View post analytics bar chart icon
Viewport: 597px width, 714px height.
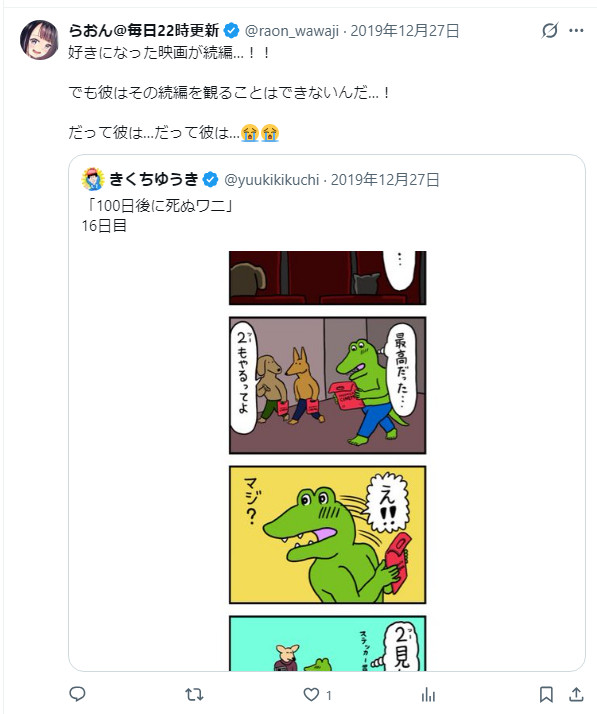[x=428, y=695]
